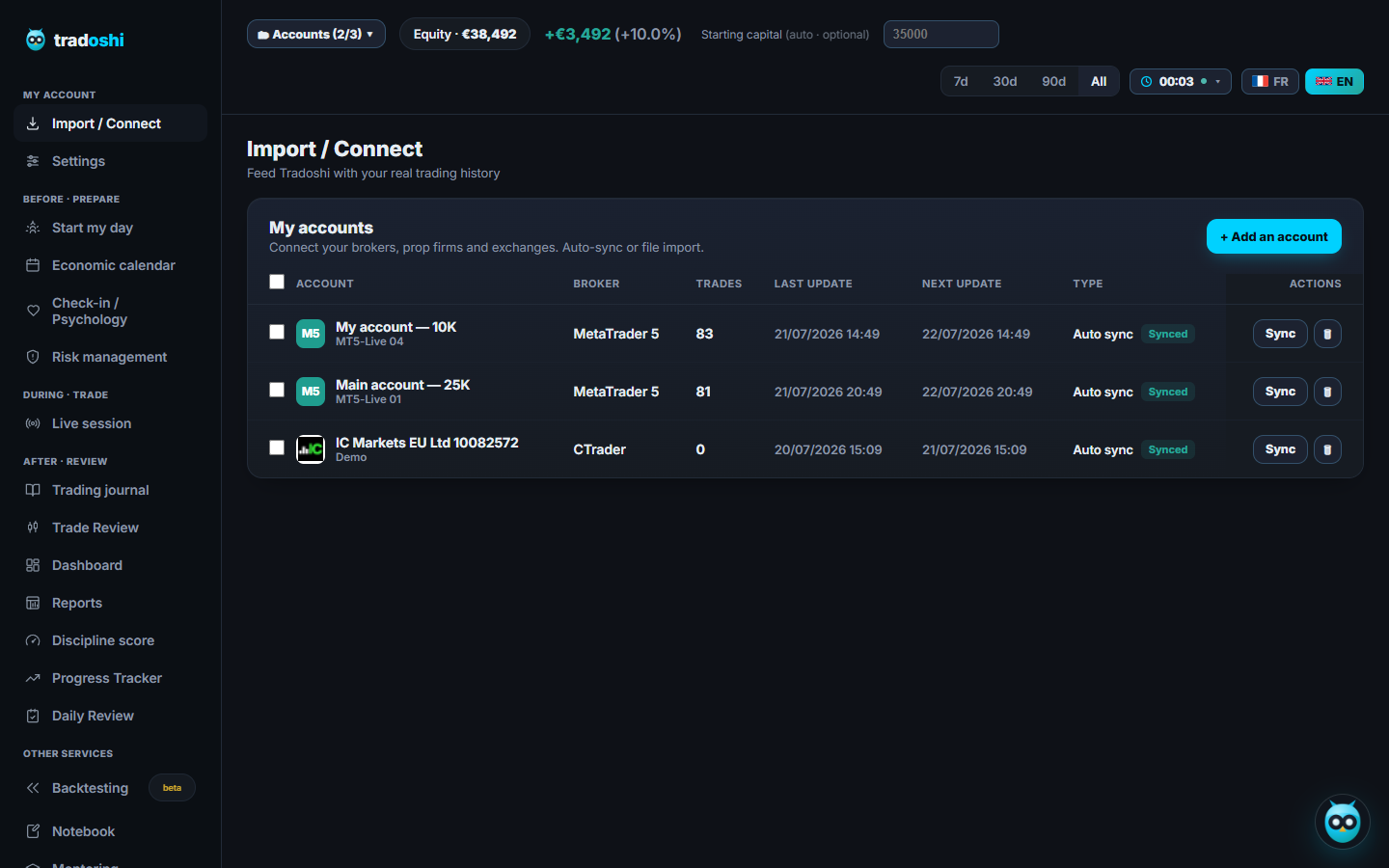1389x868 pixels.
Task: Click the Tradoshi owl logo
Action: tap(36, 40)
